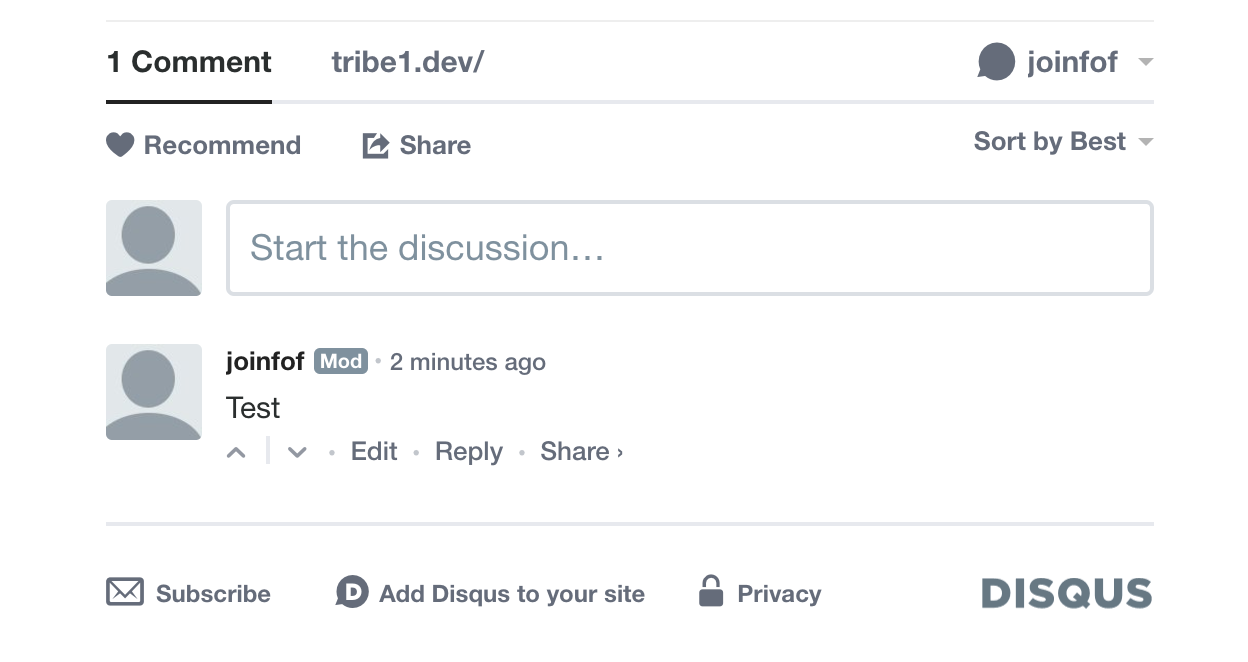The image size is (1248, 662).
Task: Click the heart Recommend icon
Action: (x=120, y=145)
